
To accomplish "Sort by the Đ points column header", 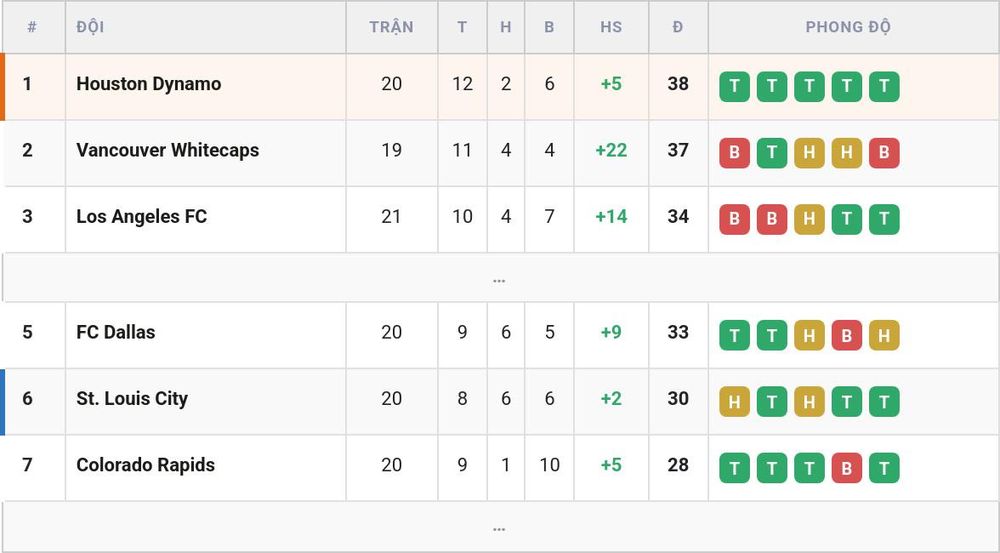I will pos(678,27).
